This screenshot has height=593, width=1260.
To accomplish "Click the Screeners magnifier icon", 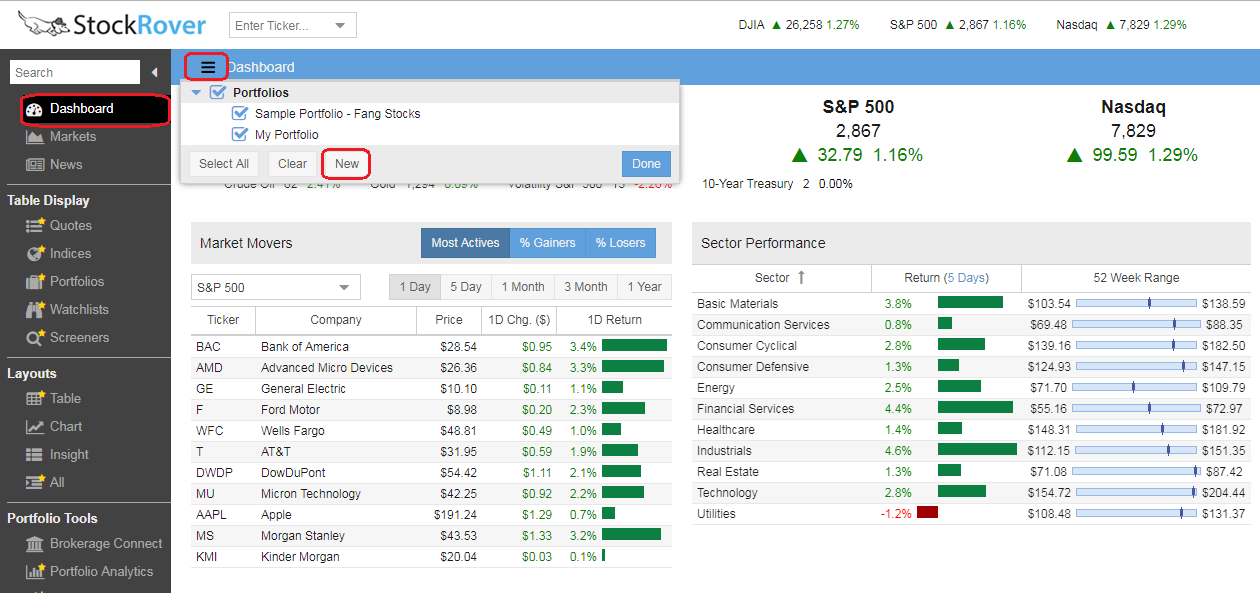I will 35,338.
